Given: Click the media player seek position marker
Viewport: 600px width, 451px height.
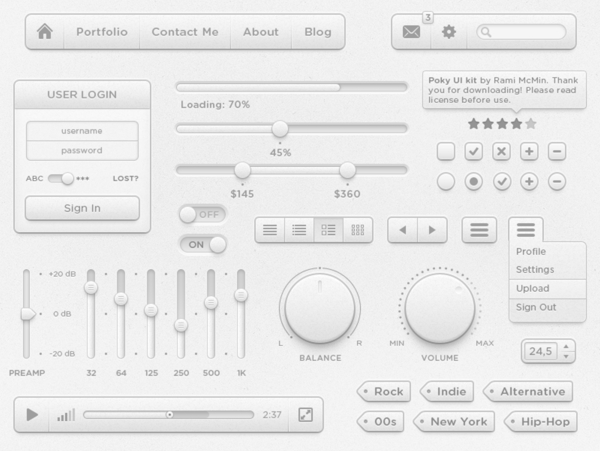Looking at the screenshot, I should (x=170, y=415).
